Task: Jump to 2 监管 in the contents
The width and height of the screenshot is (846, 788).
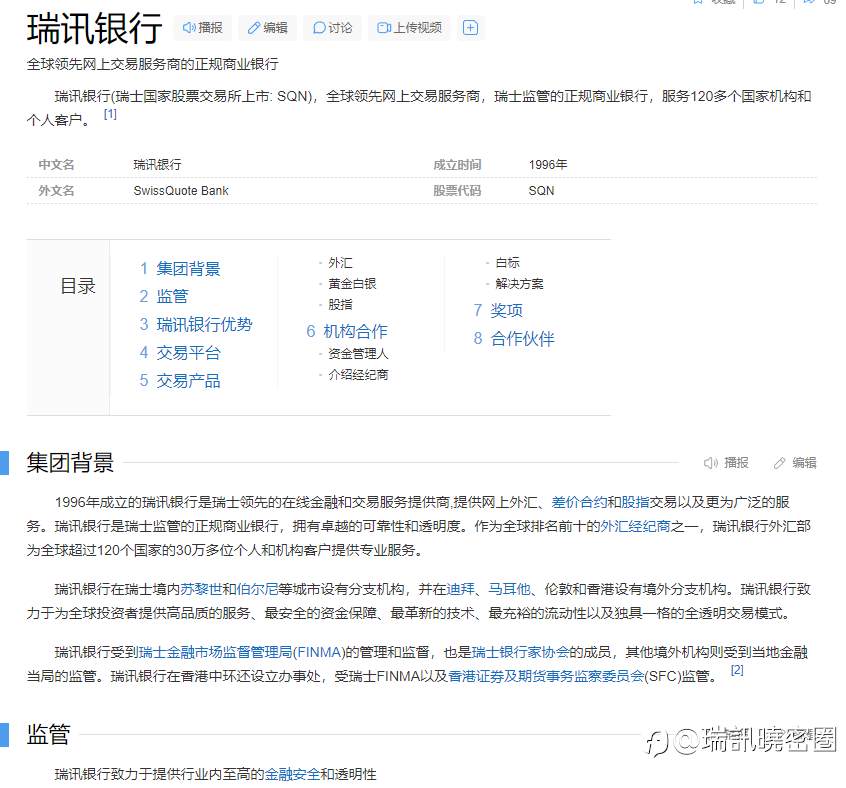Action: tap(163, 296)
